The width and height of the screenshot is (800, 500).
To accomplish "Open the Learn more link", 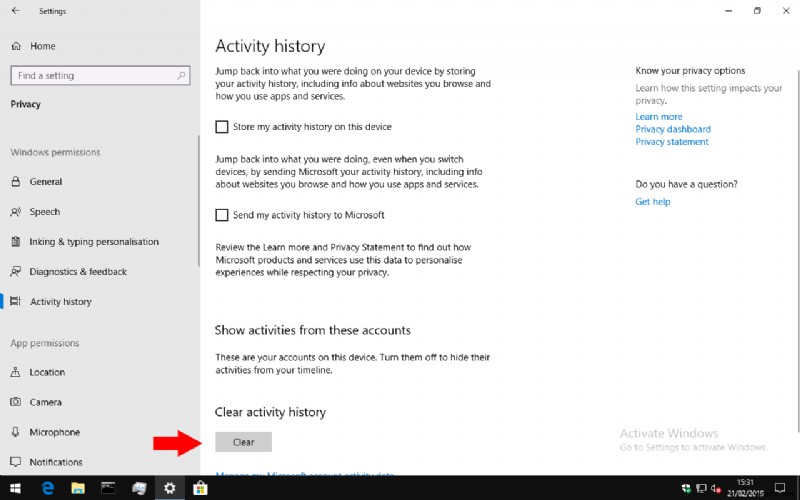I will point(659,116).
